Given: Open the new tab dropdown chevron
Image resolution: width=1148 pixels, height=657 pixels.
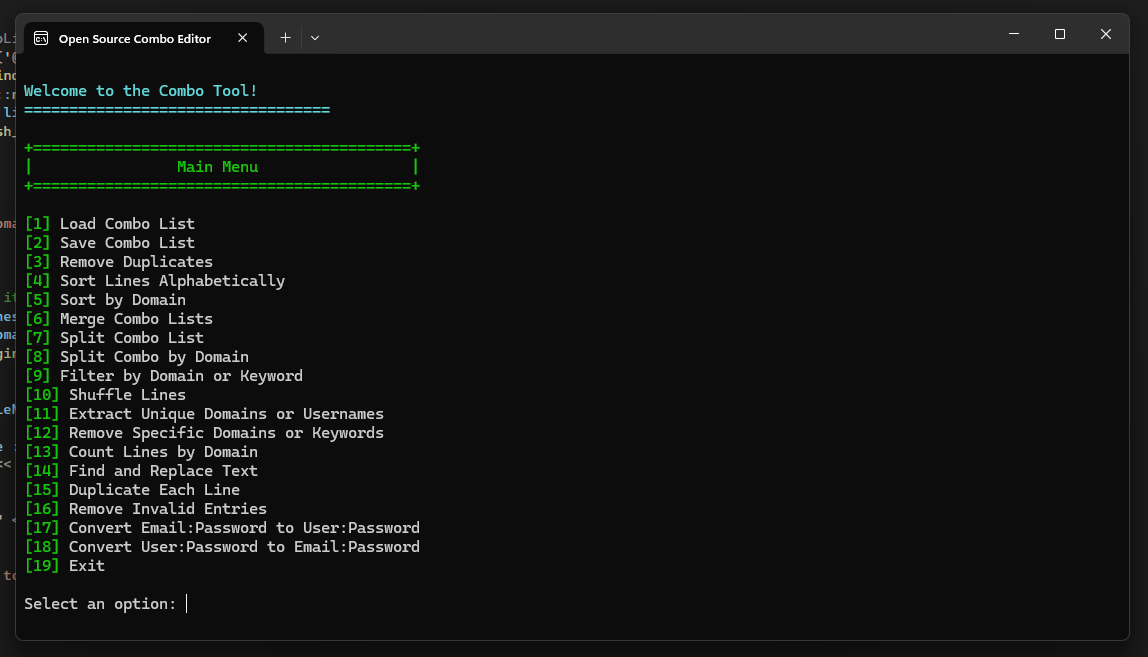Looking at the screenshot, I should click(x=314, y=38).
